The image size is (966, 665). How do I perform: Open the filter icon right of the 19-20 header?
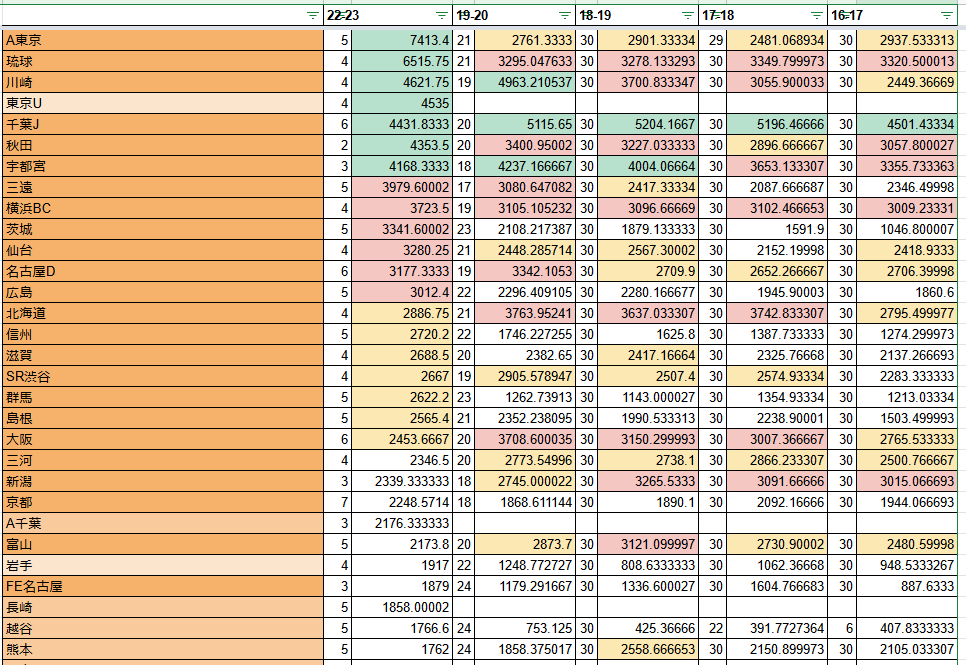[565, 15]
